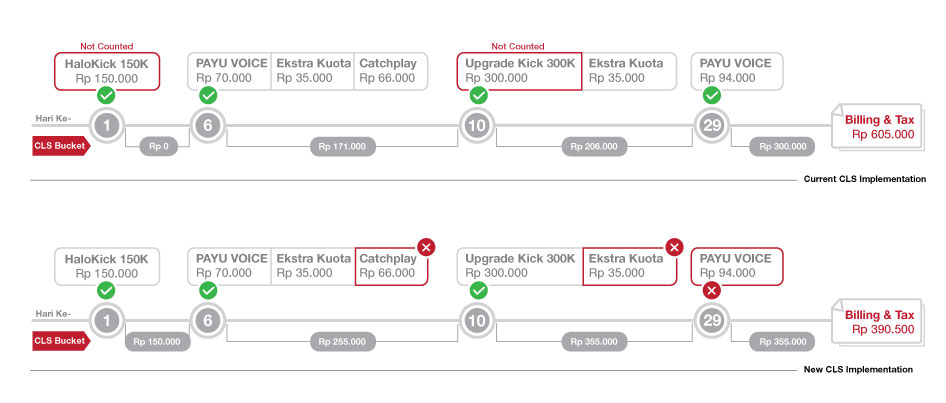This screenshot has height=403, width=946.
Task: Click the day 1 circle above the Rp 150.000 bucket
Action: [107, 320]
